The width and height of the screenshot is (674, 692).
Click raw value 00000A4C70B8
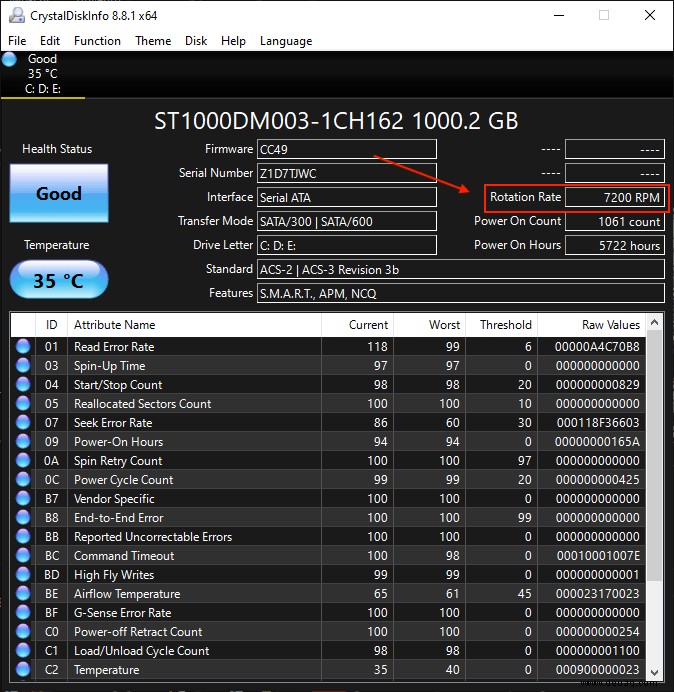(597, 347)
